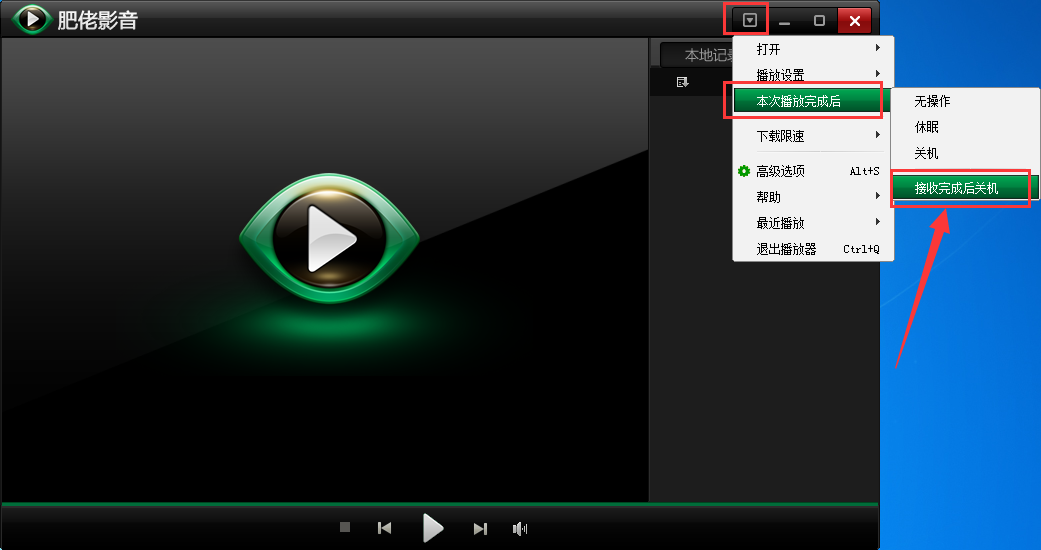Skip to the next track

pyautogui.click(x=480, y=529)
